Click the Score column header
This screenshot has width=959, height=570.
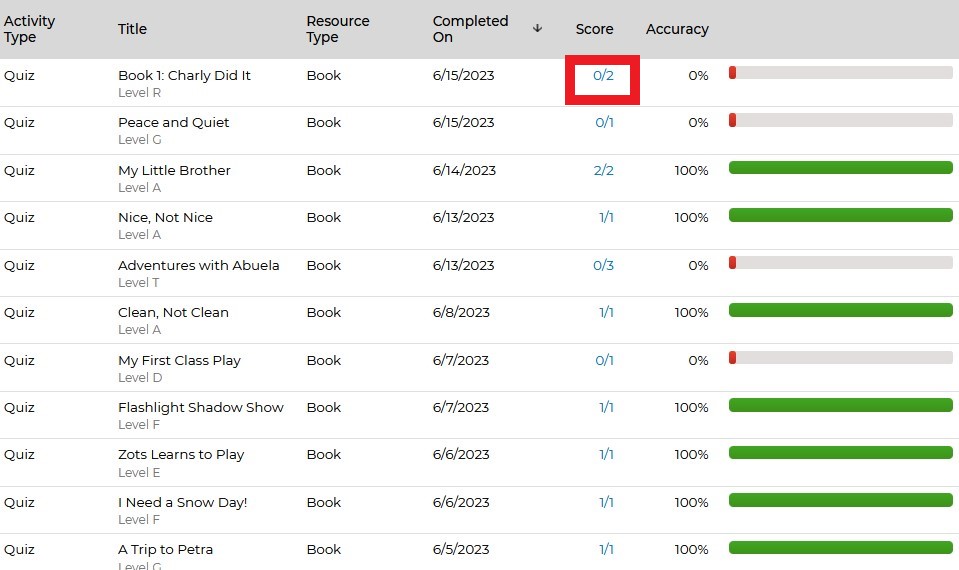click(x=594, y=29)
